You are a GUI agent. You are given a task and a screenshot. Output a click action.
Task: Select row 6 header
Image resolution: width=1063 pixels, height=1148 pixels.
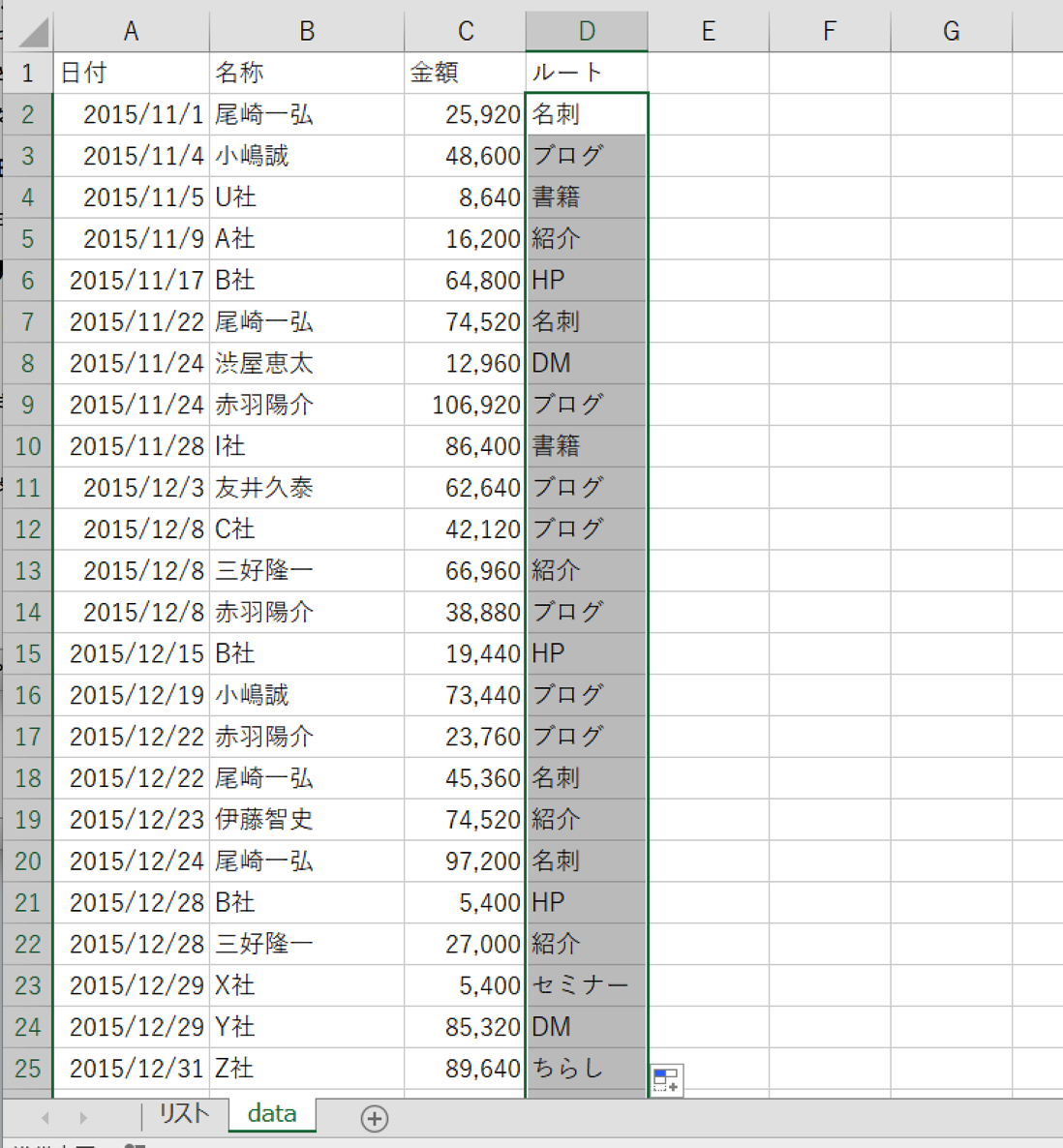[28, 281]
